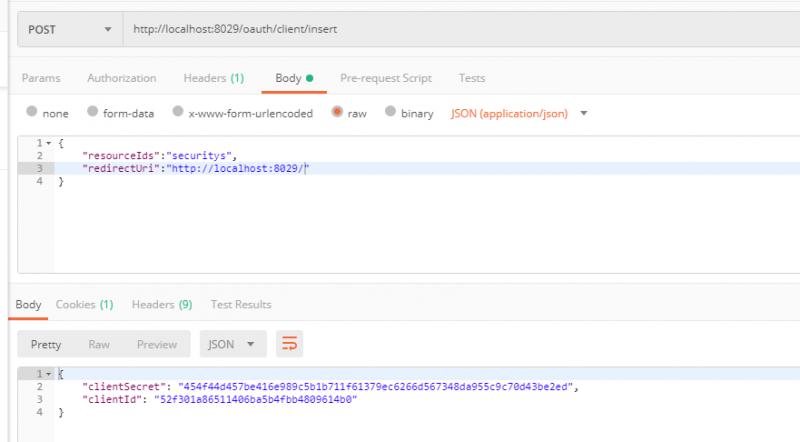Toggle the word wrap icon in response
This screenshot has width=800, height=442.
289,343
